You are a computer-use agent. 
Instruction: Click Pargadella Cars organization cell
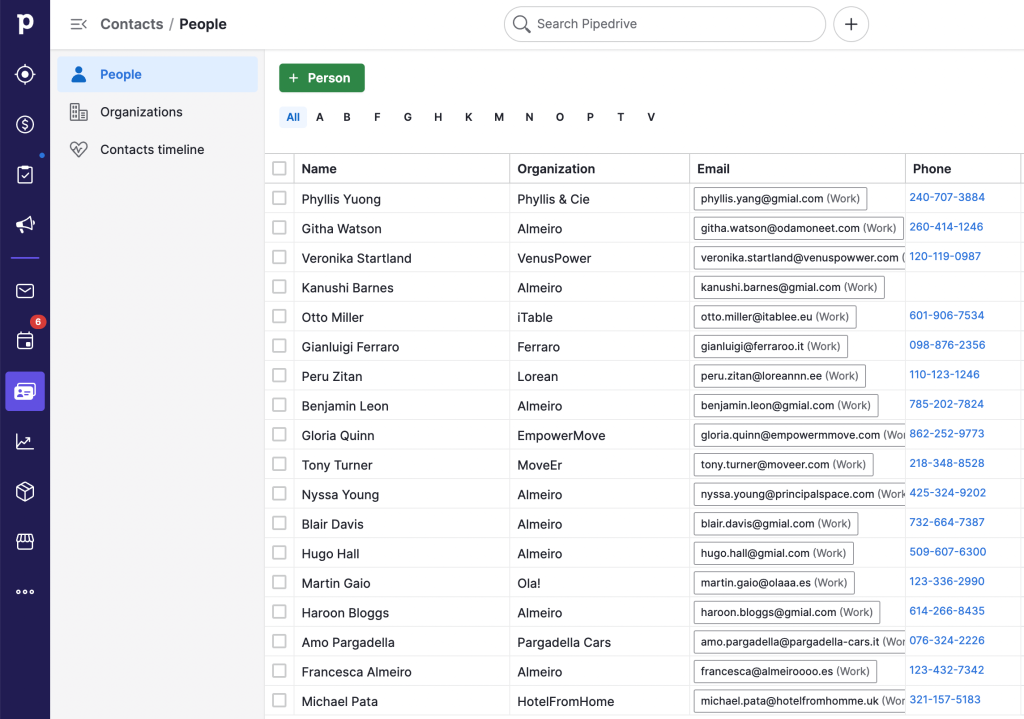(564, 643)
